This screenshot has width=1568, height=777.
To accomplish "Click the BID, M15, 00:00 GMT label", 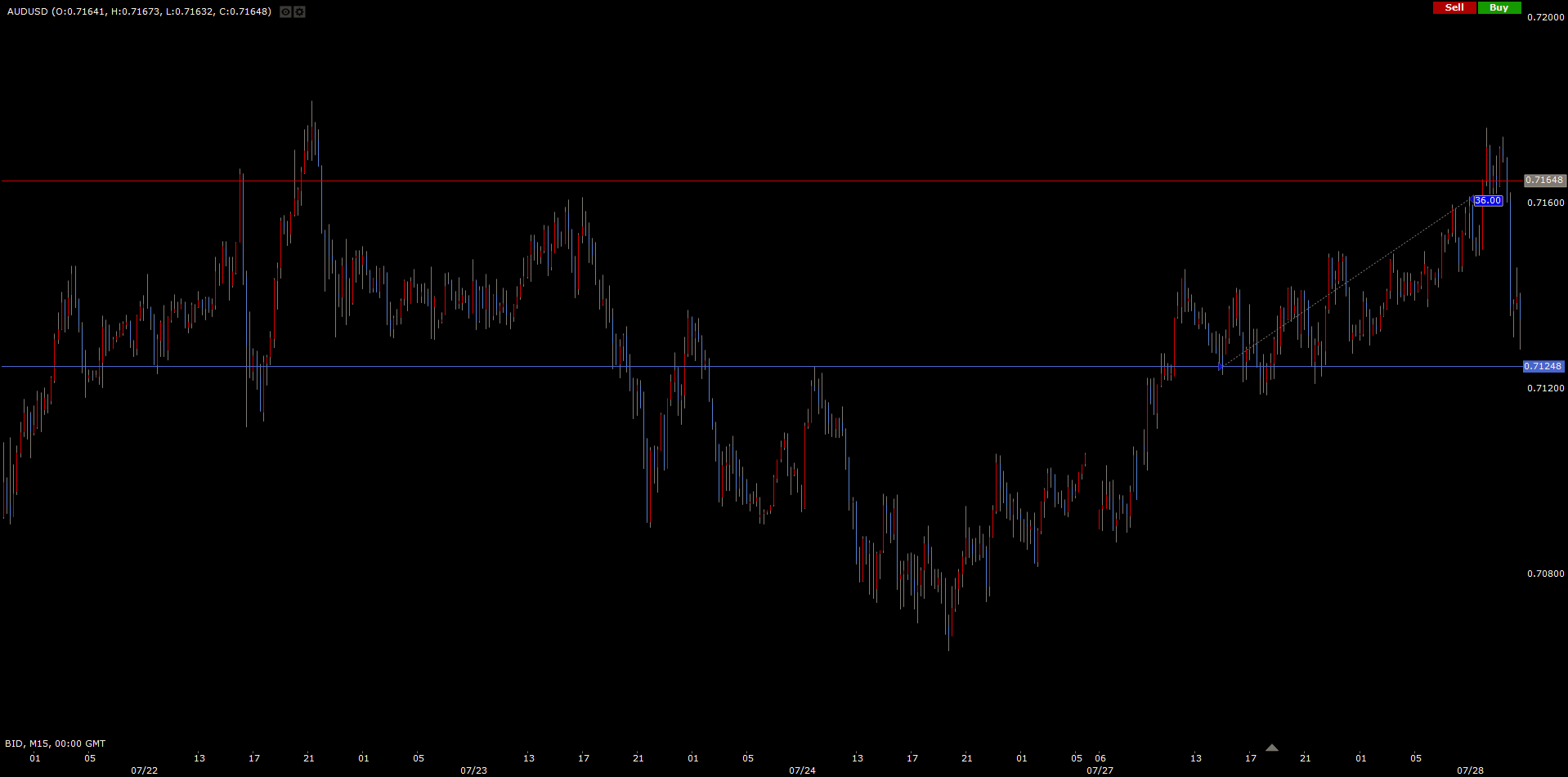I will tap(55, 744).
